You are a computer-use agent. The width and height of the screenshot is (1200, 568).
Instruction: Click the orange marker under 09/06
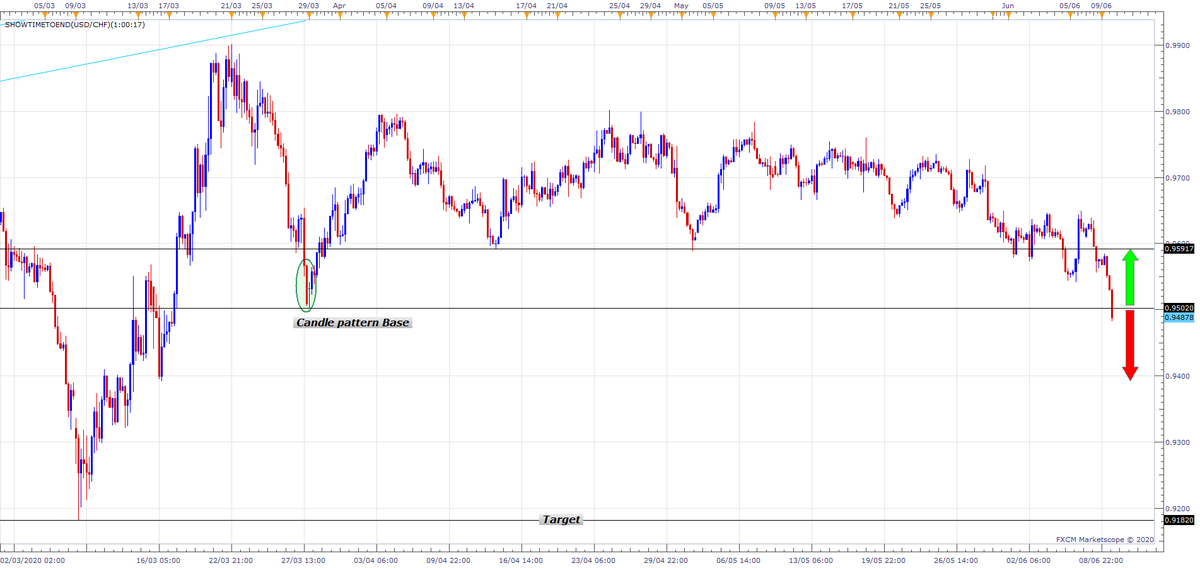(x=1101, y=15)
